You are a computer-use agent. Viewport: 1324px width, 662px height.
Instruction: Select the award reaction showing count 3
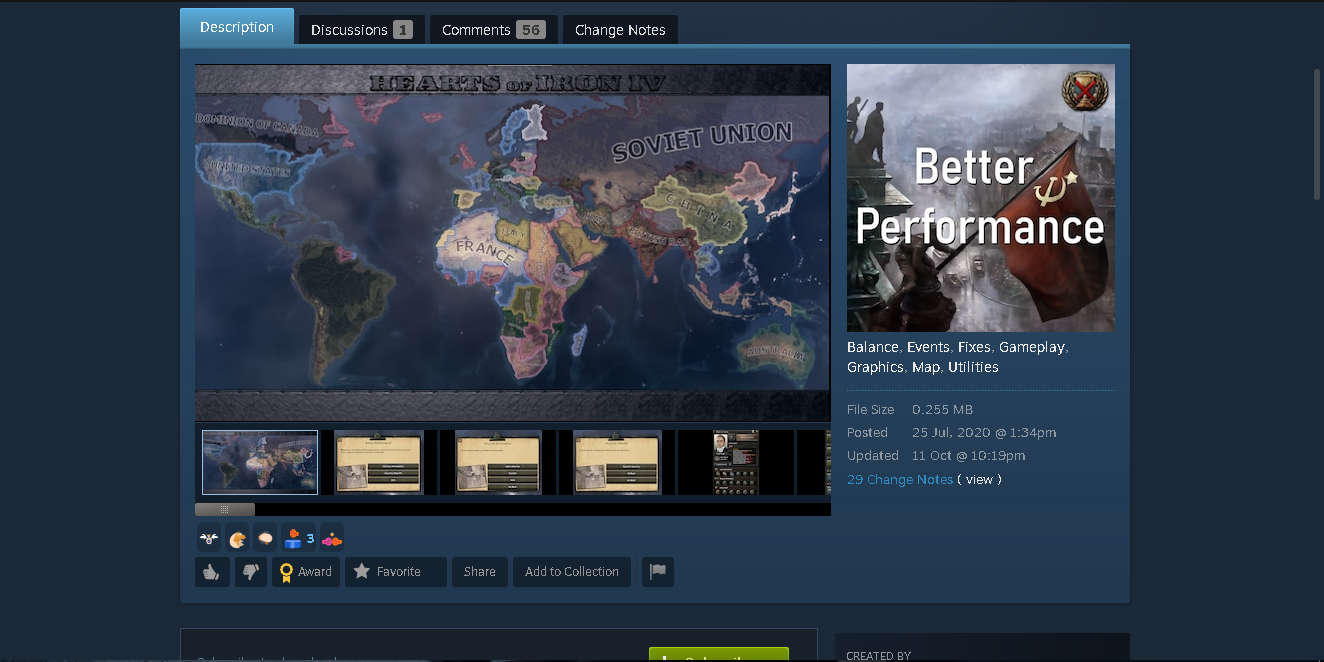293,537
